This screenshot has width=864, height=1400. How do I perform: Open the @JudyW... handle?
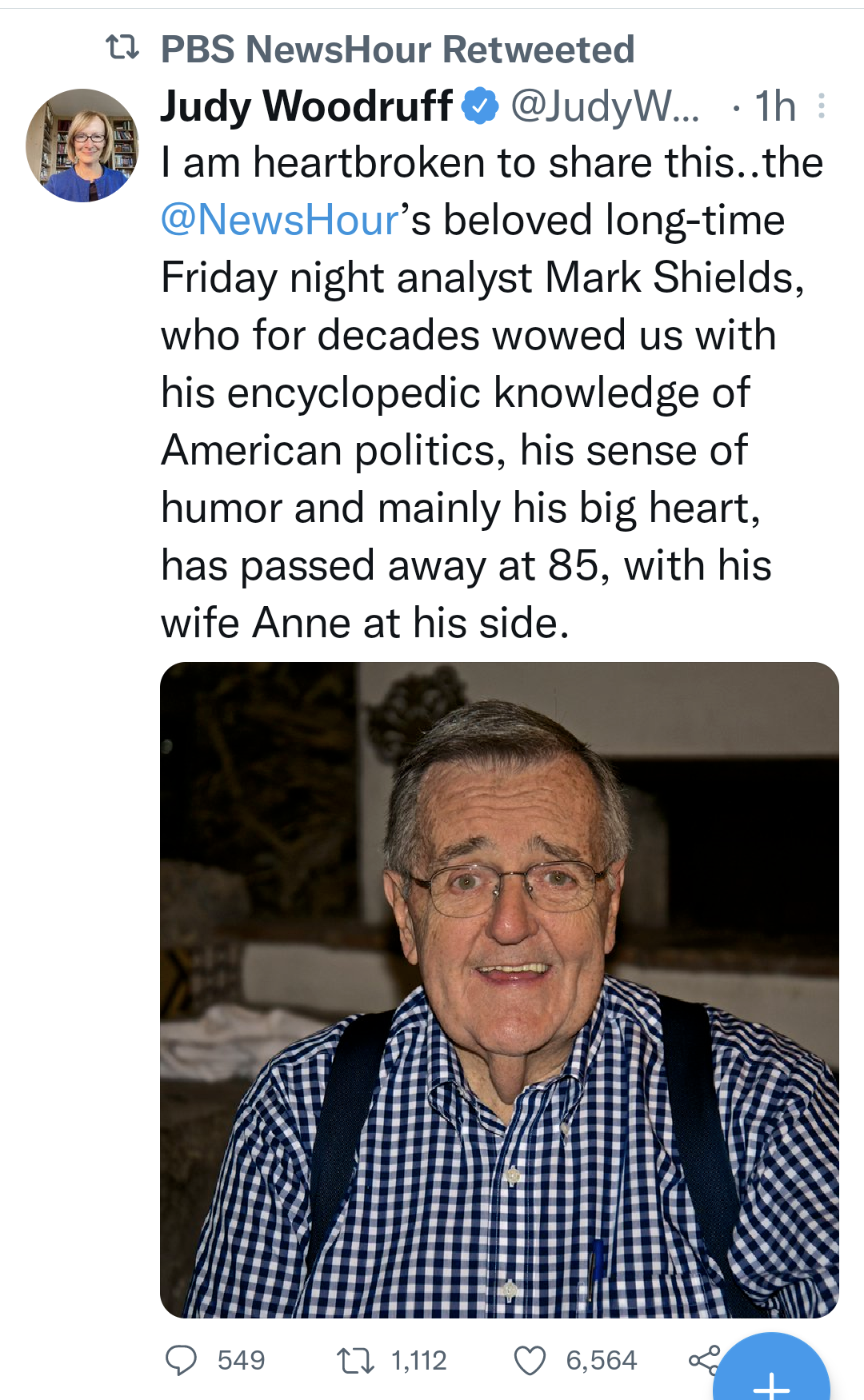click(x=605, y=106)
